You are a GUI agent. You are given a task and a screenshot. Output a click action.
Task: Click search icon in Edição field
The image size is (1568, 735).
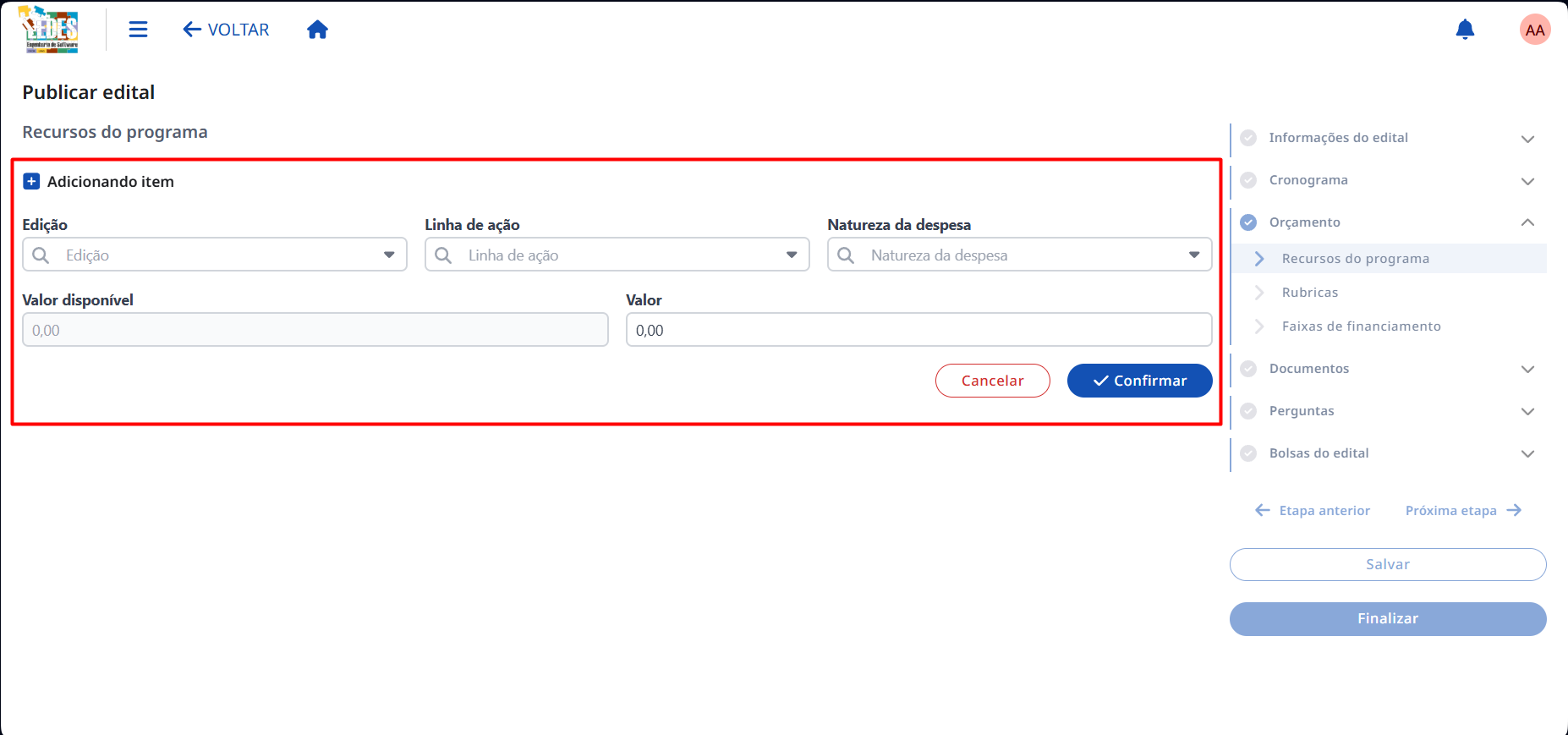(41, 255)
